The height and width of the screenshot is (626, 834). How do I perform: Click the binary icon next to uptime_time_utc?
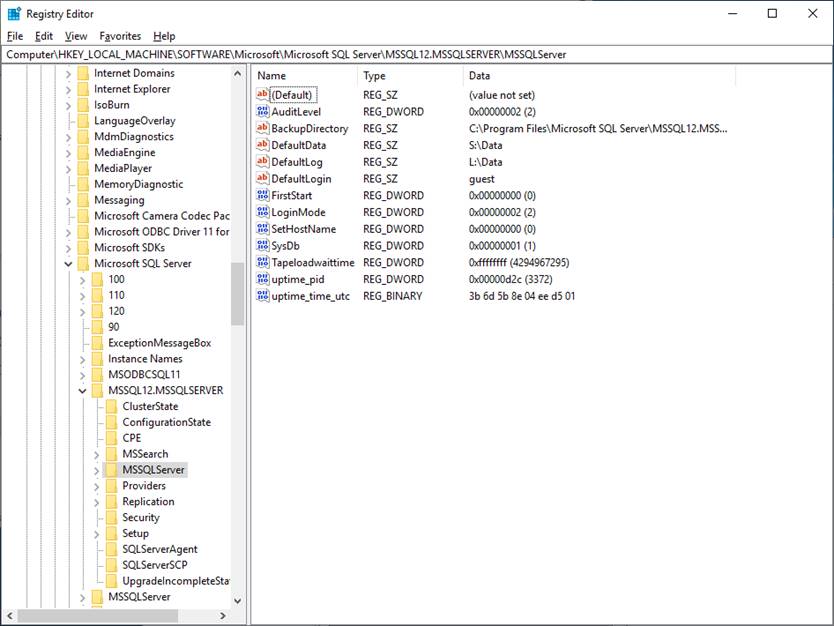(262, 295)
